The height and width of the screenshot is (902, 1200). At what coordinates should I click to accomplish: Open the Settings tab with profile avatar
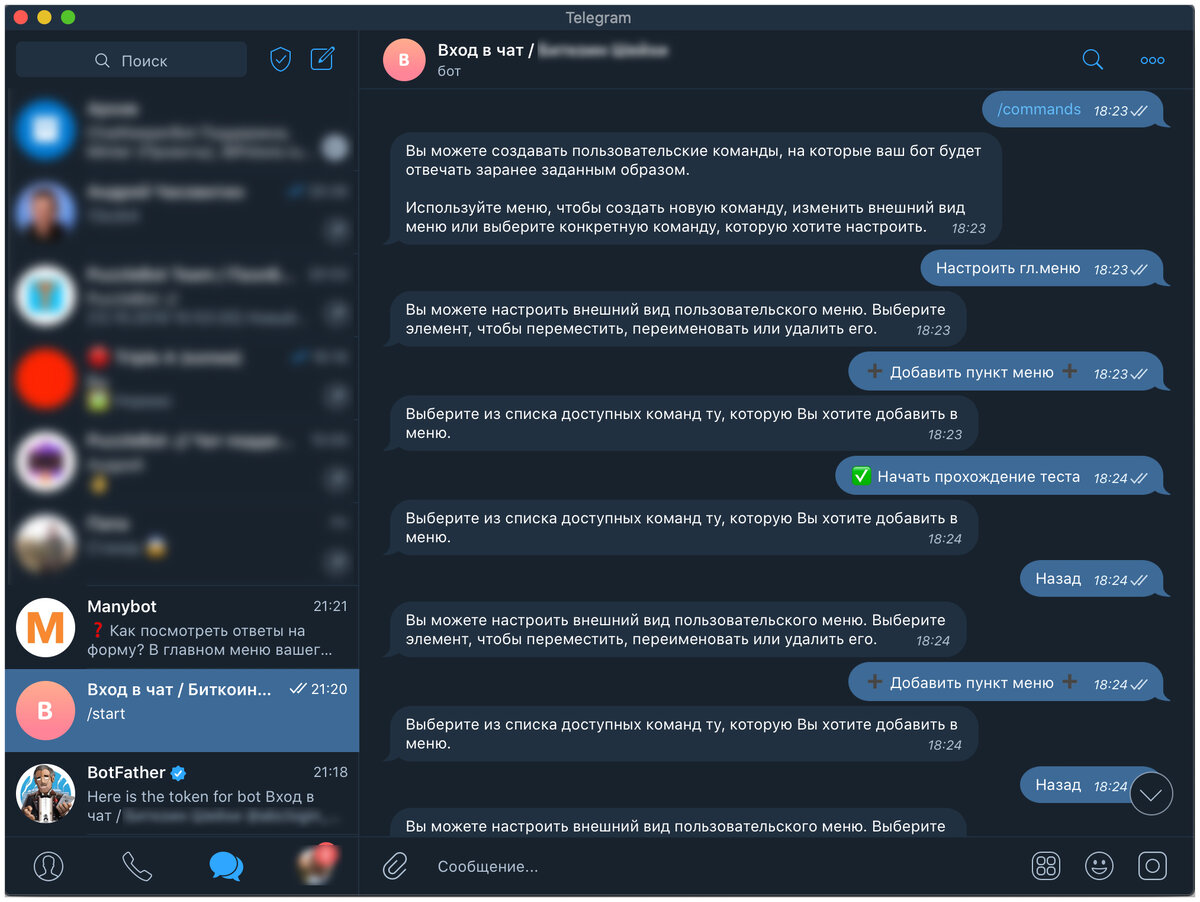[x=315, y=866]
